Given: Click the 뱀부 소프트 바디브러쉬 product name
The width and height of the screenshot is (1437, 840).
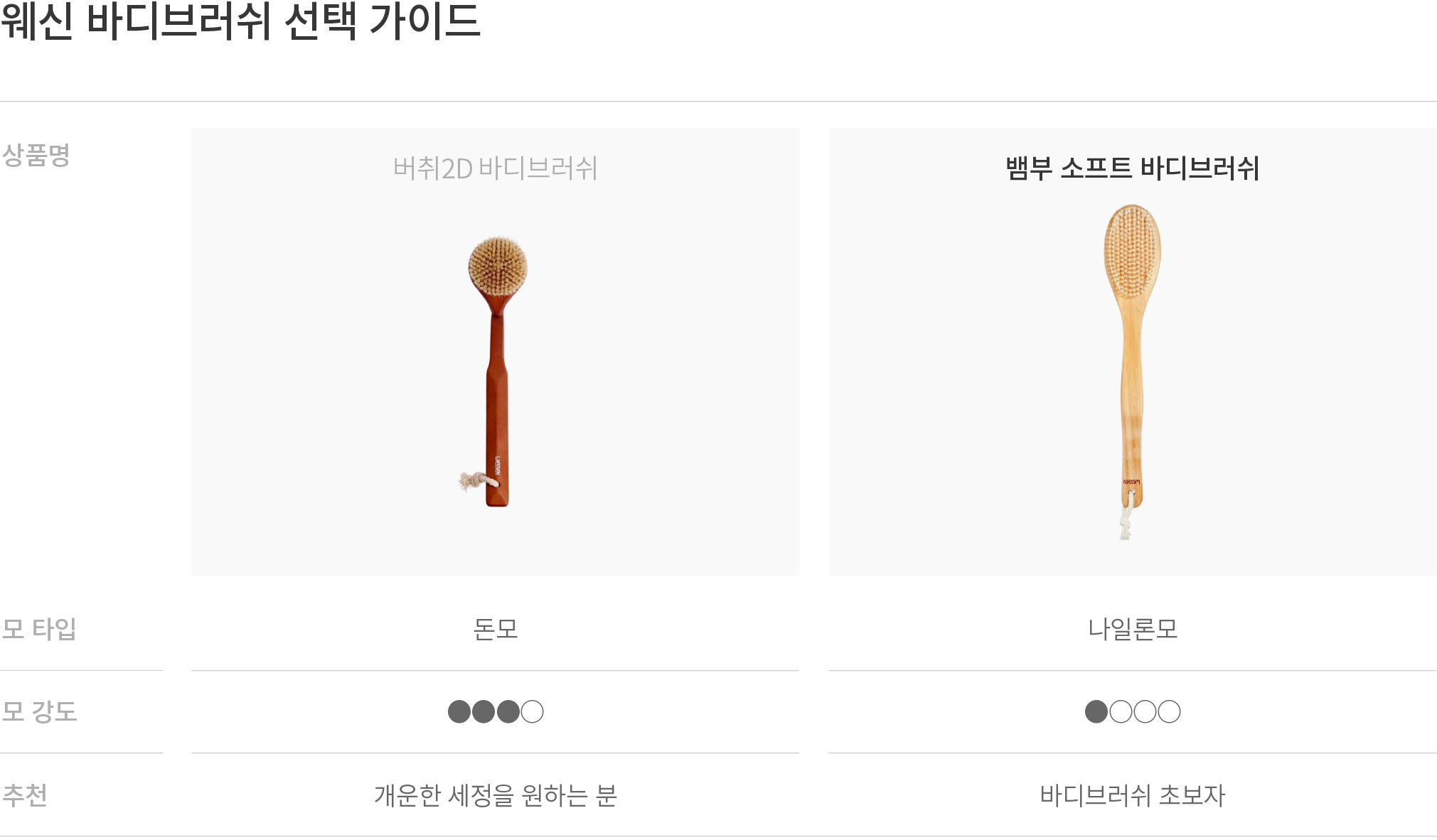Looking at the screenshot, I should 1132,168.
